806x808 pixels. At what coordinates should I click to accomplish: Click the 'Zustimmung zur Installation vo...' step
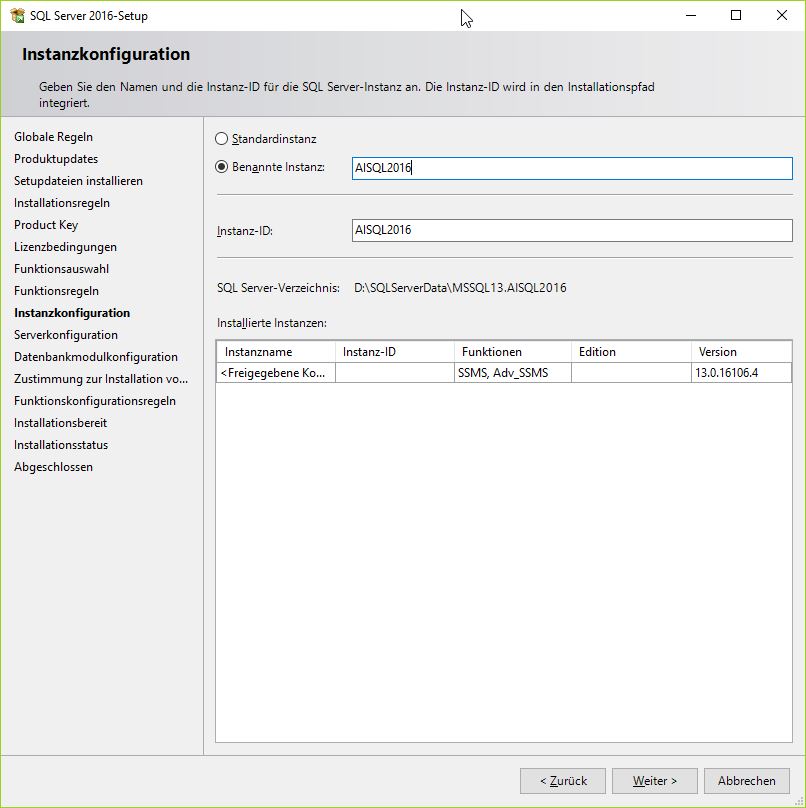click(x=101, y=379)
